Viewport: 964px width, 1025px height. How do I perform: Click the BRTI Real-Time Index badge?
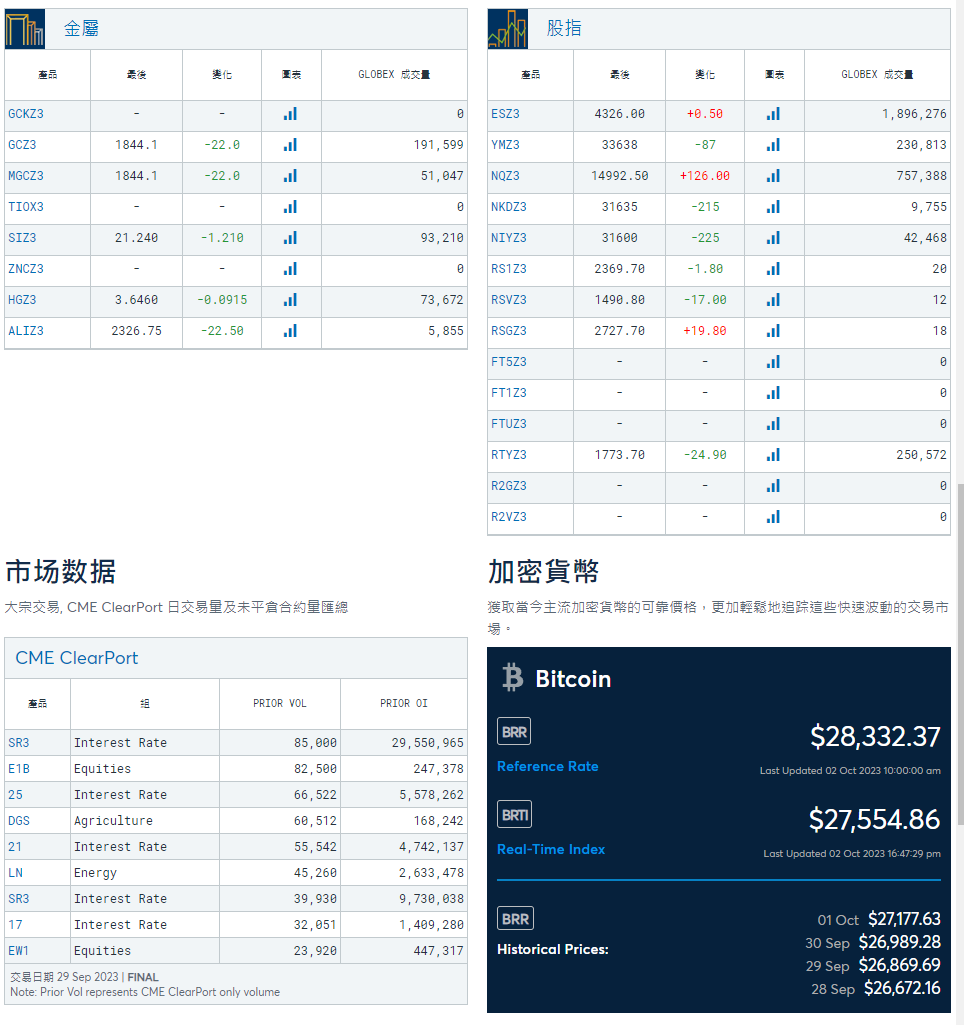[x=515, y=815]
